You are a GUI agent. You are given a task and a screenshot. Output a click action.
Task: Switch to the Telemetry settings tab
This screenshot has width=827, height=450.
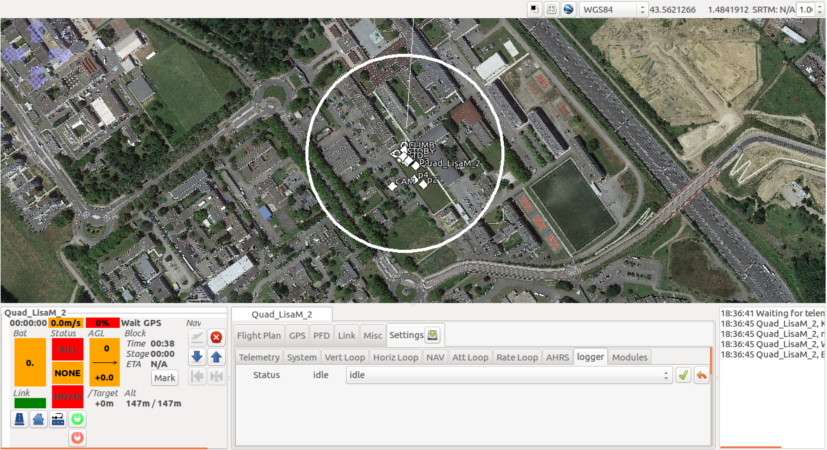(x=259, y=357)
